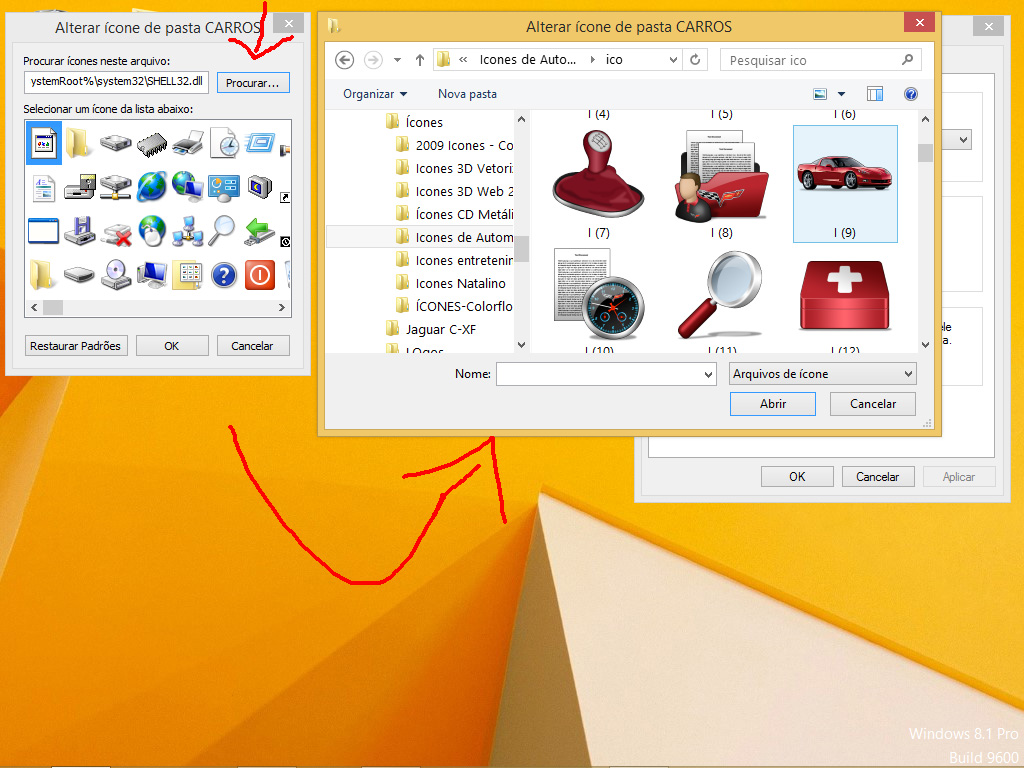Choose the memory chip icon
This screenshot has width=1024, height=768.
[152, 144]
